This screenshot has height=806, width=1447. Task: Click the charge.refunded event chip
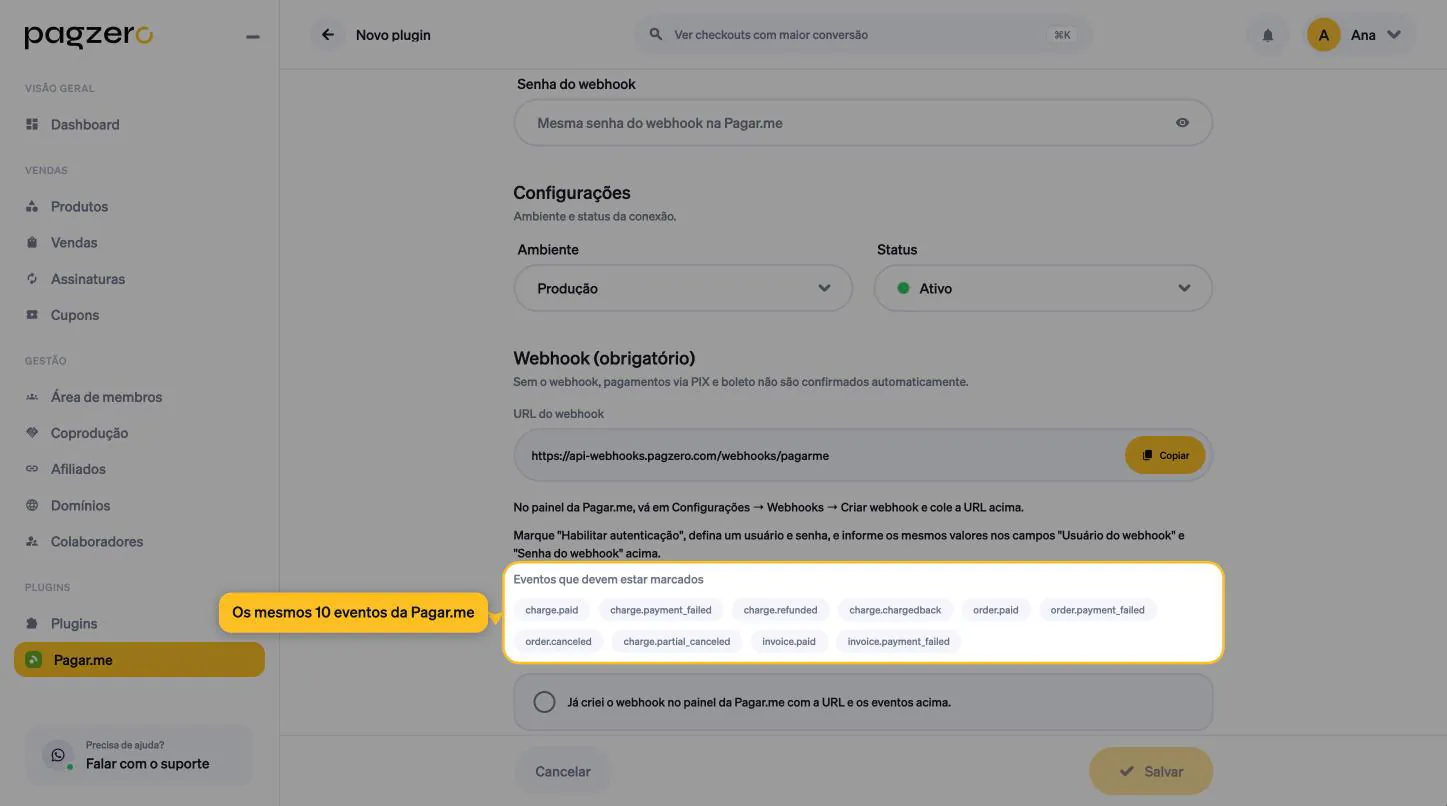point(780,610)
